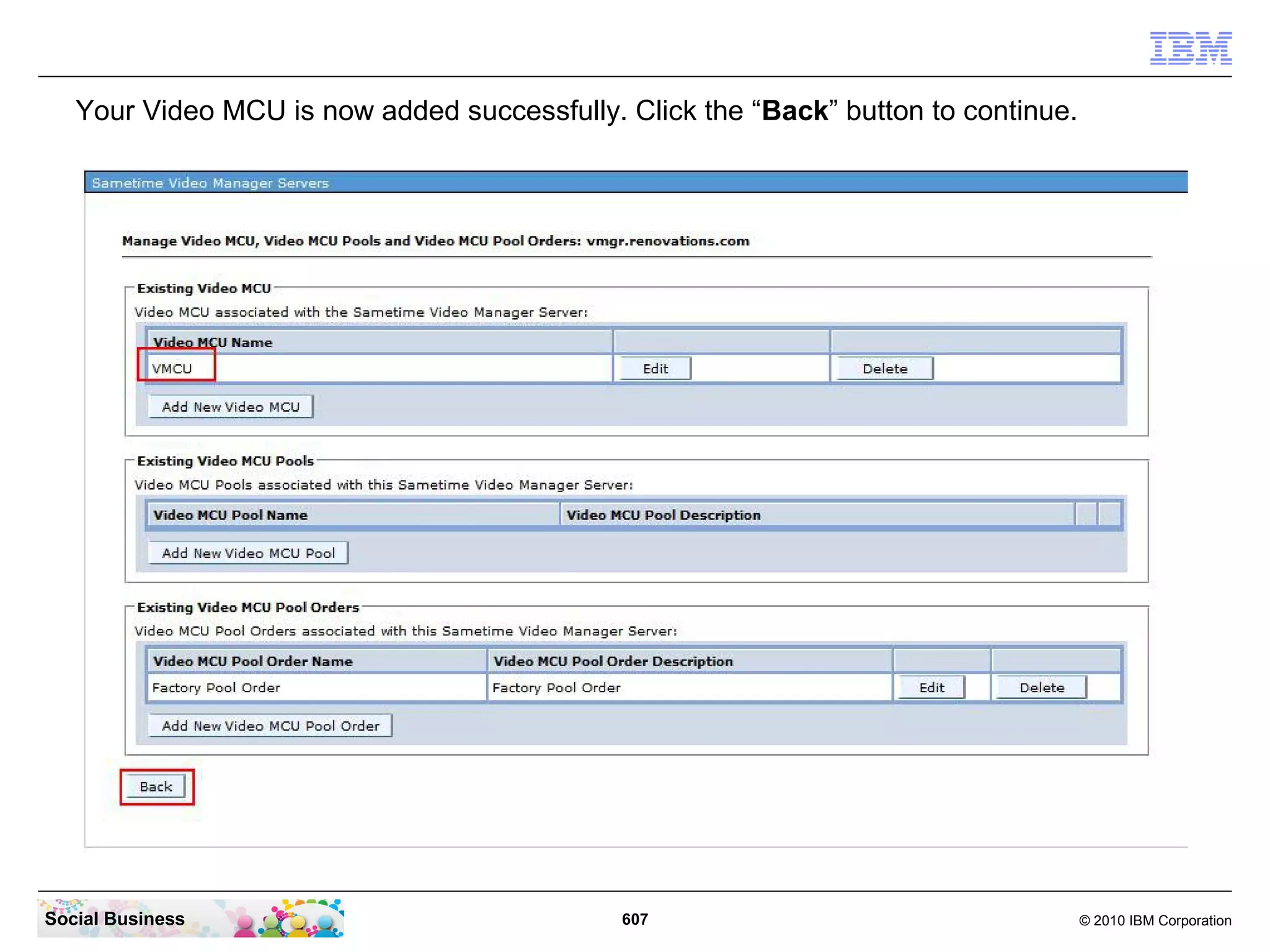The height and width of the screenshot is (952, 1270).
Task: Click Video MCU Pool Description header
Action: point(817,515)
